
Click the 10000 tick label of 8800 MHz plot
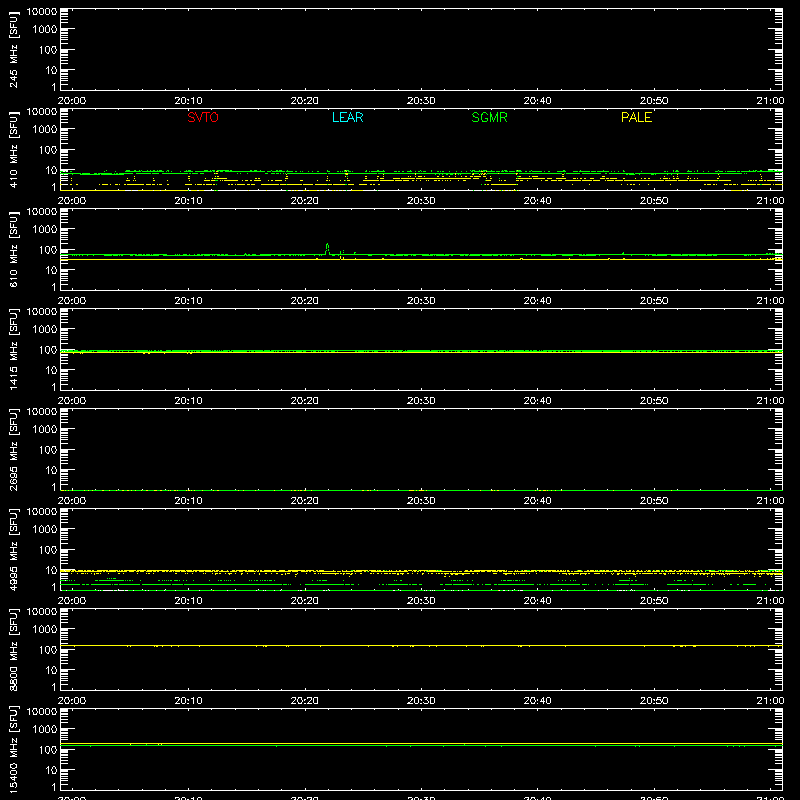click(x=42, y=612)
